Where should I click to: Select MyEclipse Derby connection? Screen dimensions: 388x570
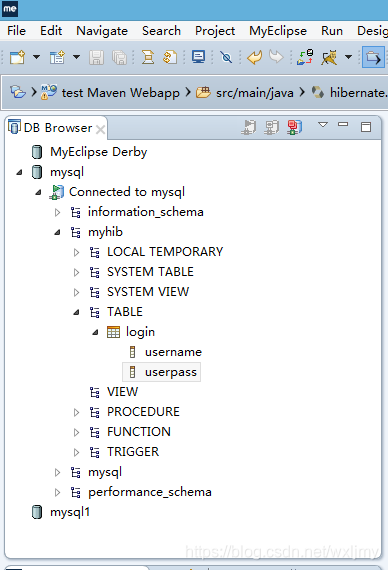pos(99,152)
